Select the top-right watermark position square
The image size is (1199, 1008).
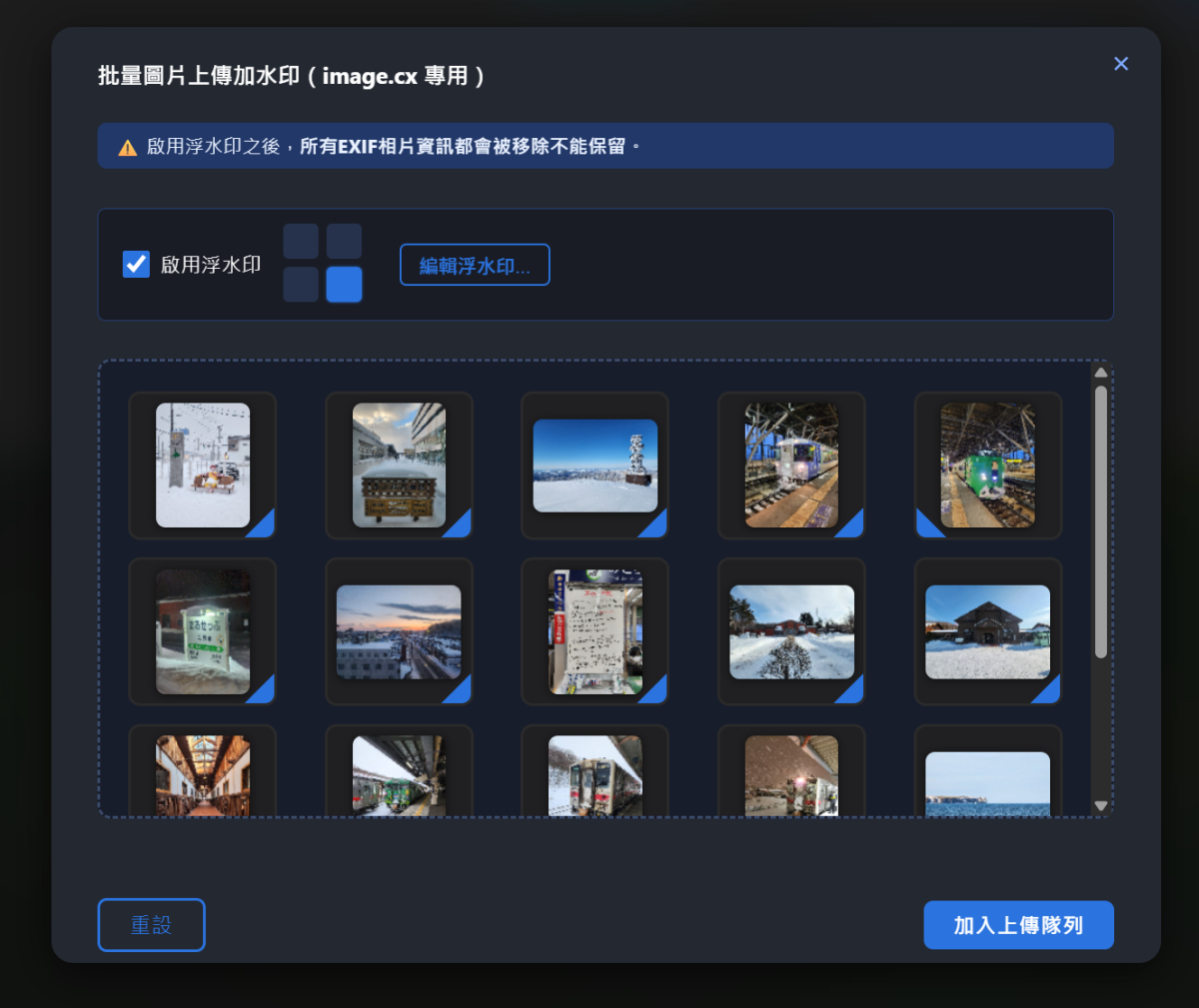click(x=344, y=241)
